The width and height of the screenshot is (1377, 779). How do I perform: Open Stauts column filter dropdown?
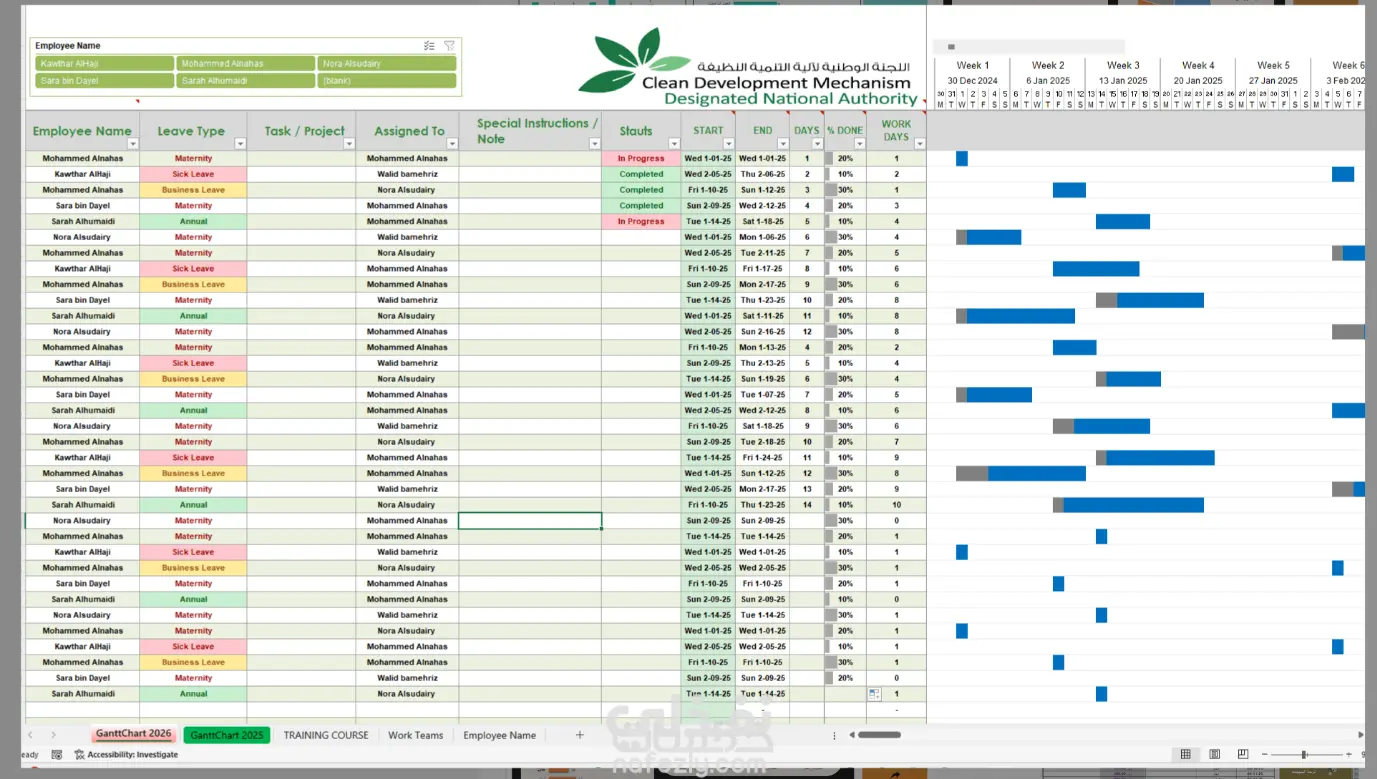pyautogui.click(x=674, y=144)
